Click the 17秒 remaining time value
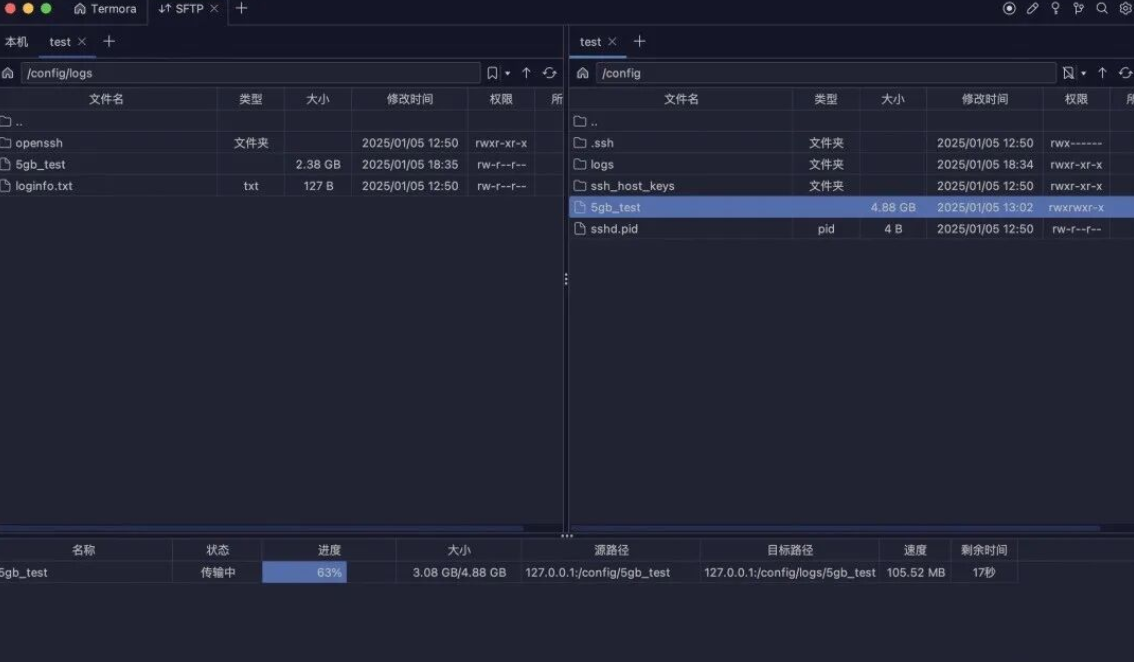The height and width of the screenshot is (662, 1134). [x=984, y=572]
